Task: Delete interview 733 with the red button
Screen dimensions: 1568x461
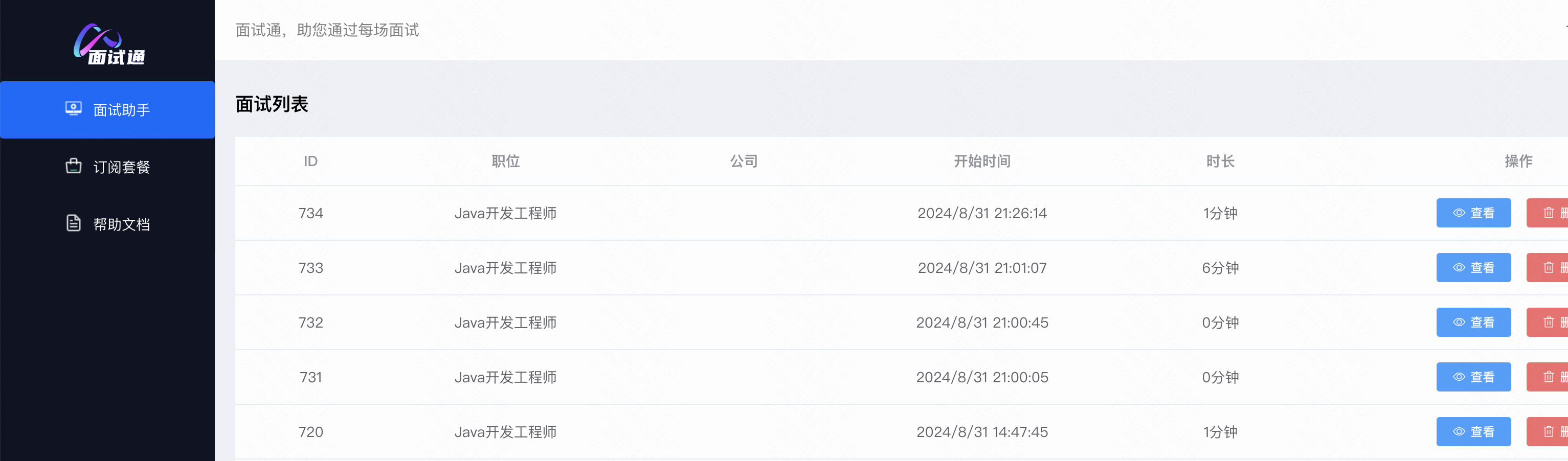Action: 1548,268
